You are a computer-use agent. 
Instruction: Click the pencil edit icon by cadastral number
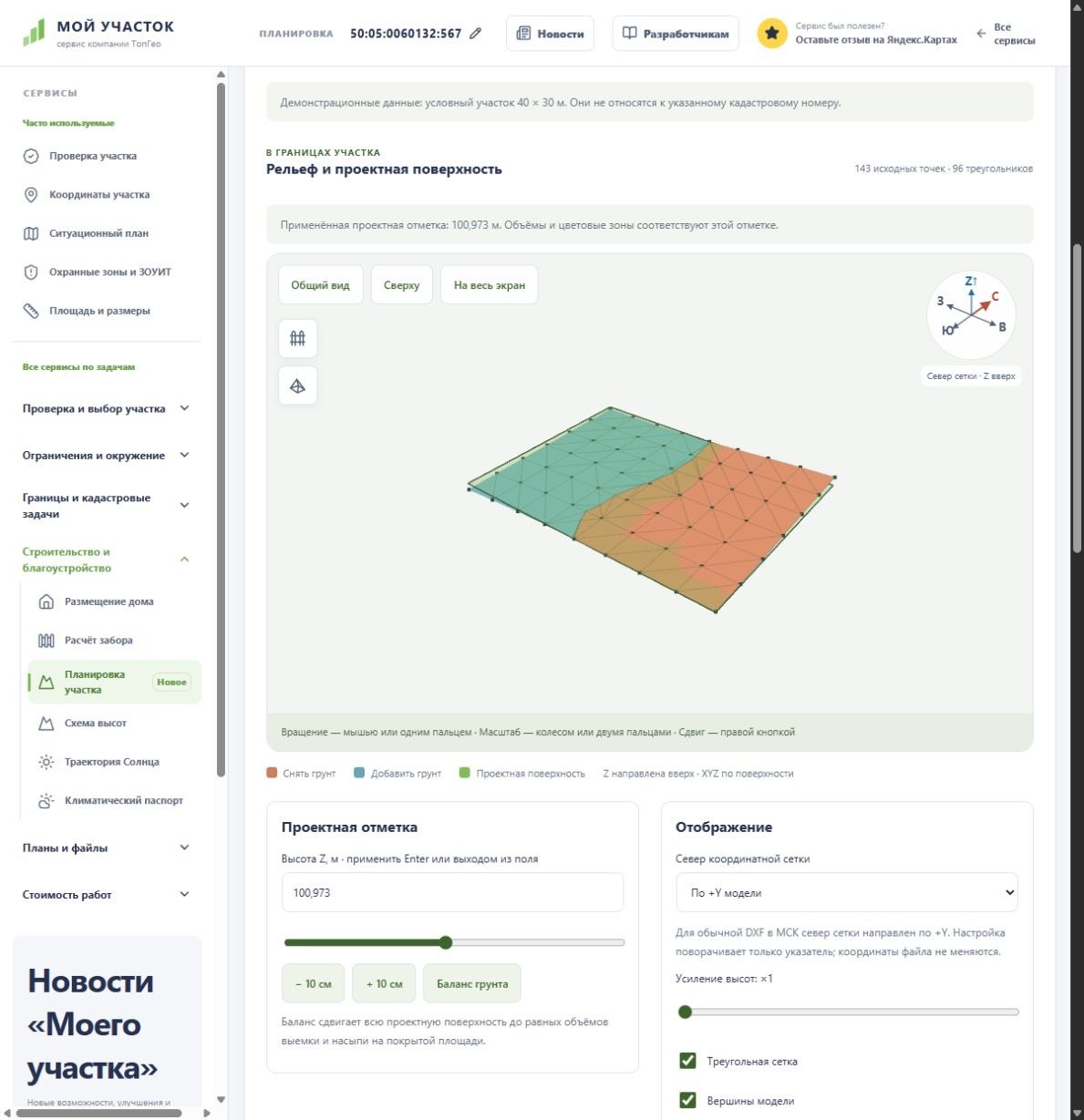pyautogui.click(x=475, y=34)
